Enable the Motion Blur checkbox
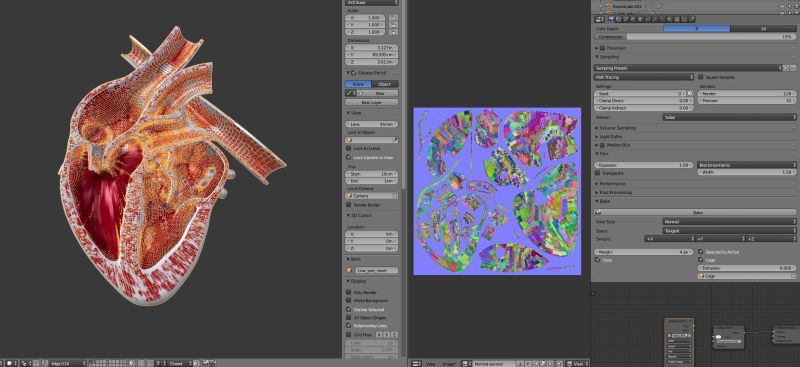Image resolution: width=800 pixels, height=367 pixels. [x=603, y=145]
